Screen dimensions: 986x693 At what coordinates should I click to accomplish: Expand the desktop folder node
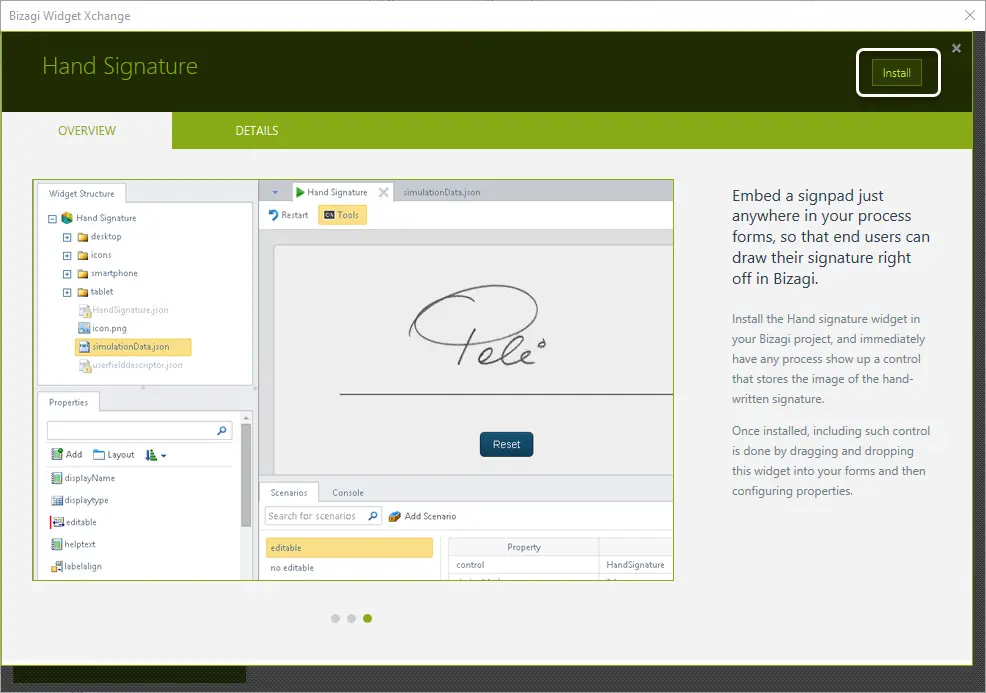pos(67,237)
